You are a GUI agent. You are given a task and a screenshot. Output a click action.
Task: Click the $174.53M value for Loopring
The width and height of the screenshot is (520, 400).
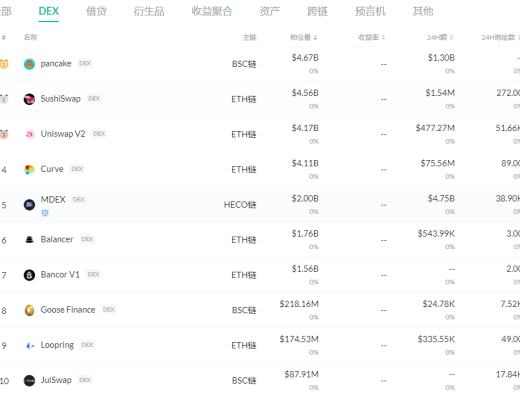(299, 339)
